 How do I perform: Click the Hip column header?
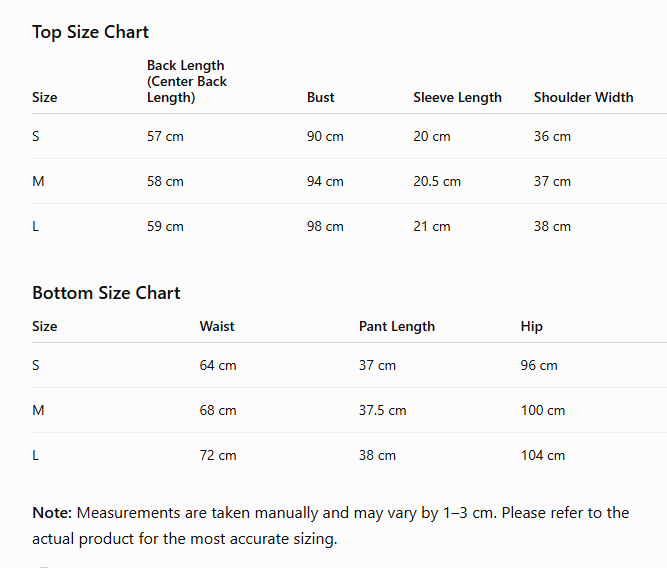[532, 327]
